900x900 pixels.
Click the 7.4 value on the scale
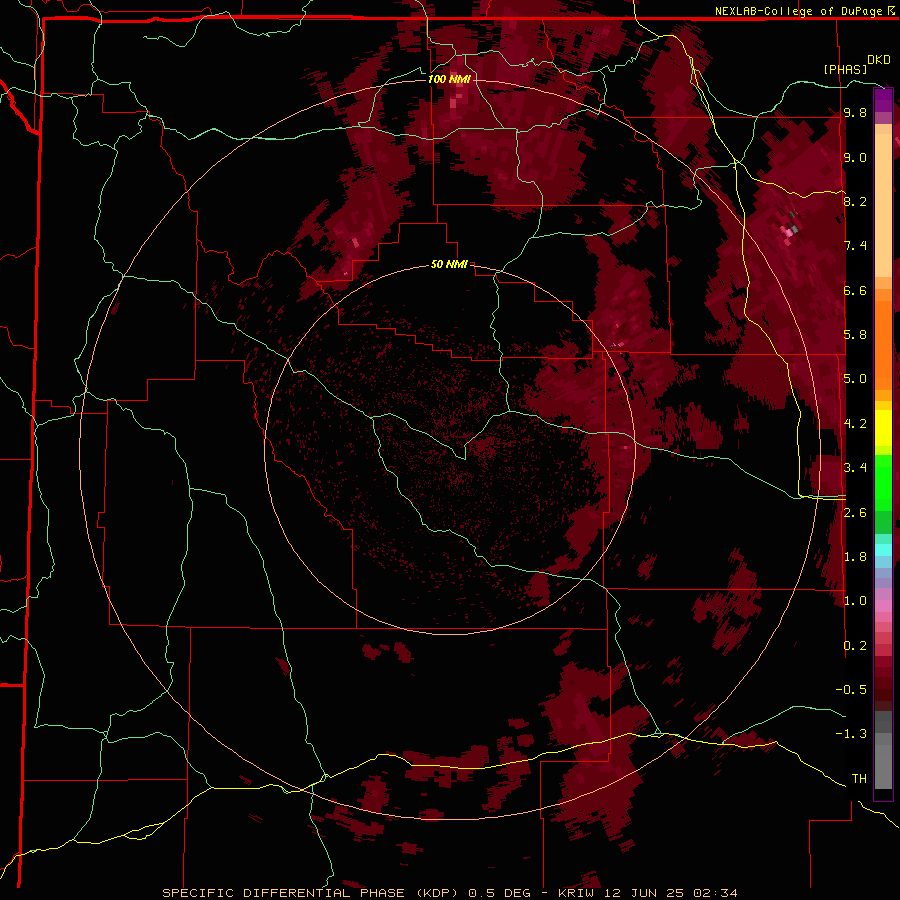click(x=855, y=246)
